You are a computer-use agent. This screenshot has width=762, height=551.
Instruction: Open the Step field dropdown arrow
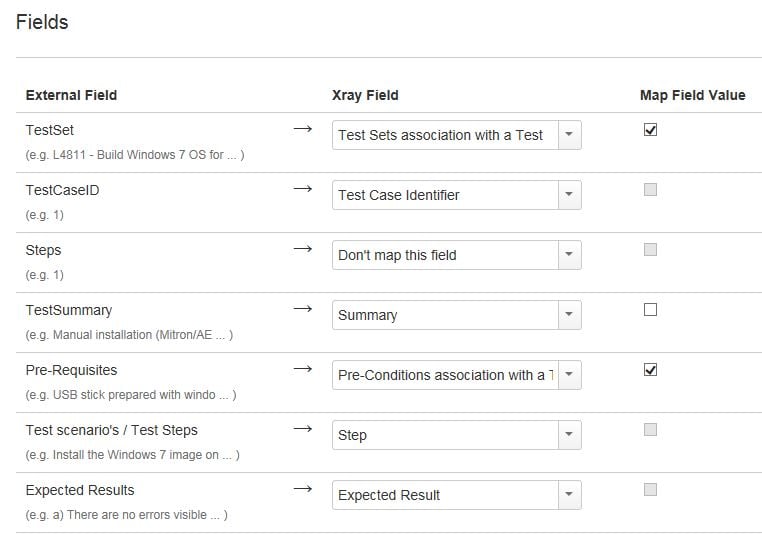[x=569, y=435]
